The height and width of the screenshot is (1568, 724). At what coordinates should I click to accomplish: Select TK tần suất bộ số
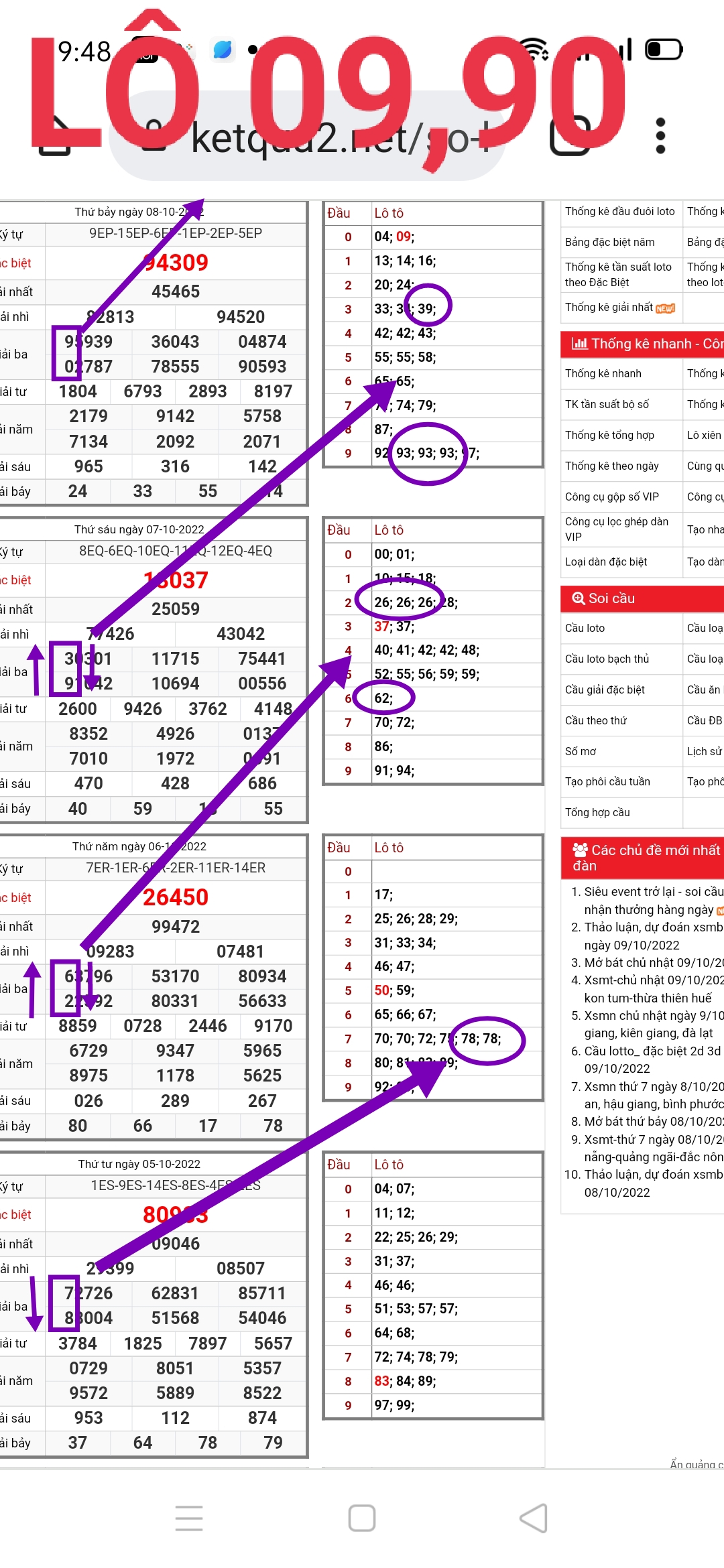(x=607, y=405)
